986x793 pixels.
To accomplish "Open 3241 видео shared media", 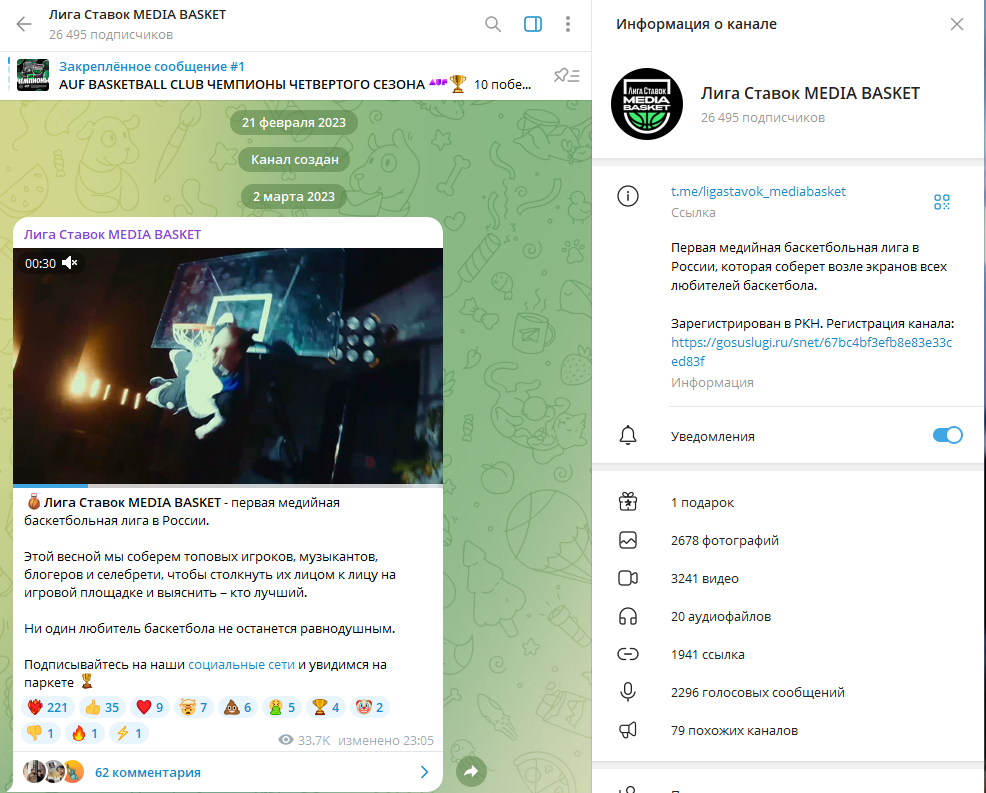I will (789, 579).
